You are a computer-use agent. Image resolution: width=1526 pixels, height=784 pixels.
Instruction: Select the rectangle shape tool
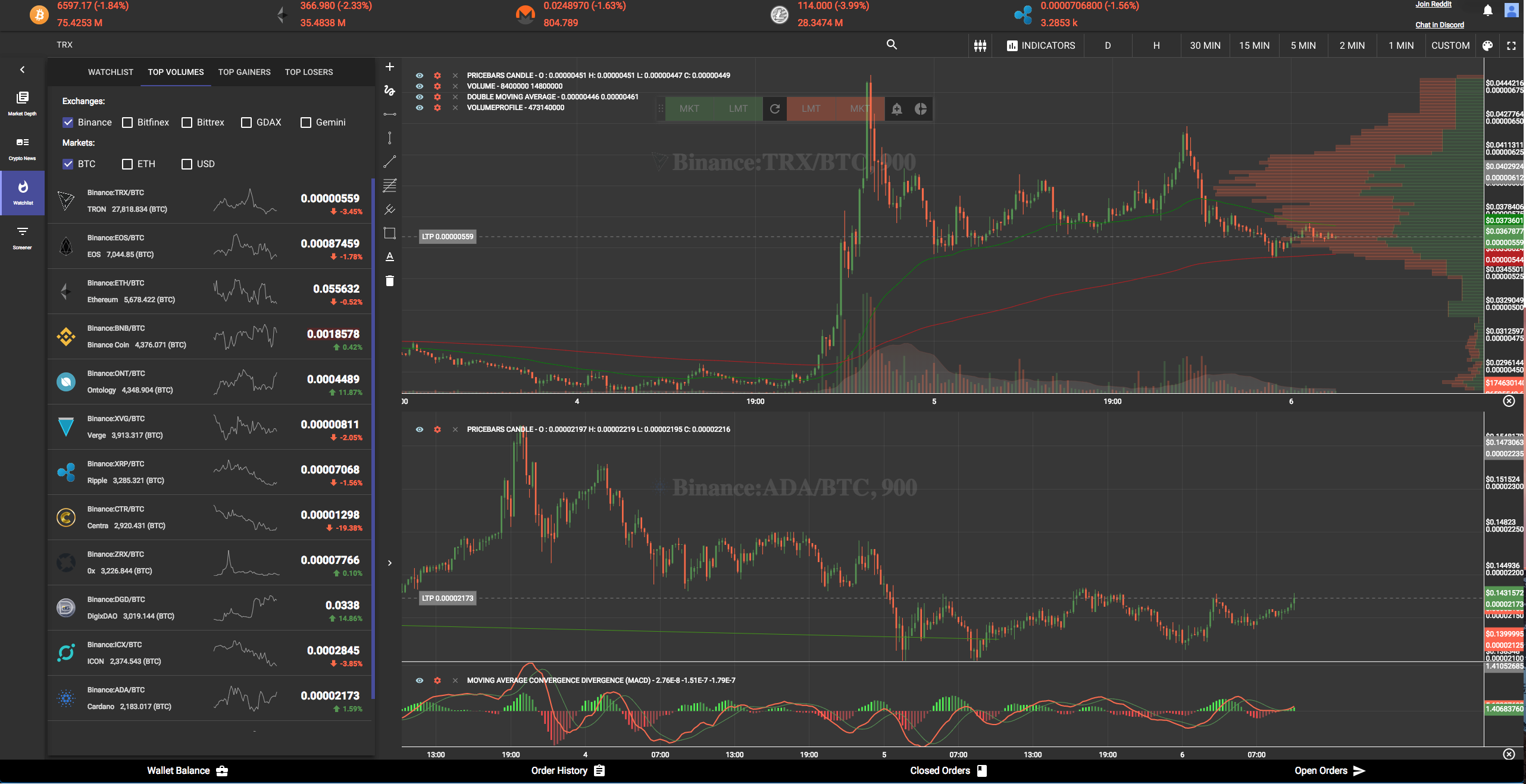pos(389,233)
